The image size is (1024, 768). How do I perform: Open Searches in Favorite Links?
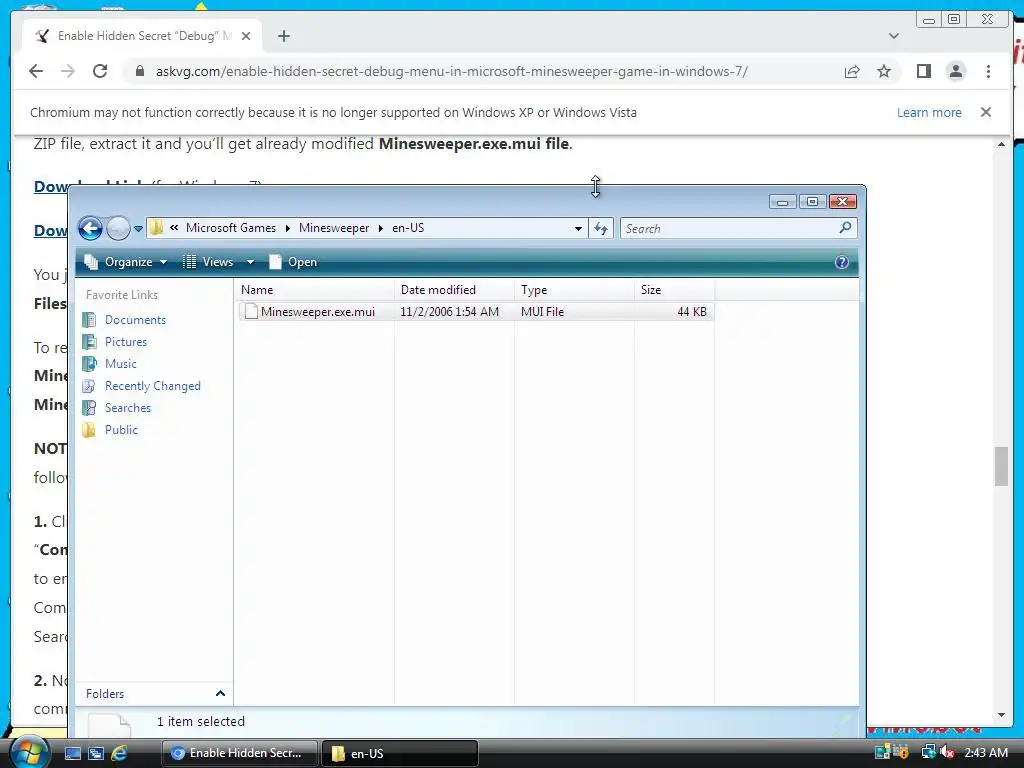click(x=128, y=408)
